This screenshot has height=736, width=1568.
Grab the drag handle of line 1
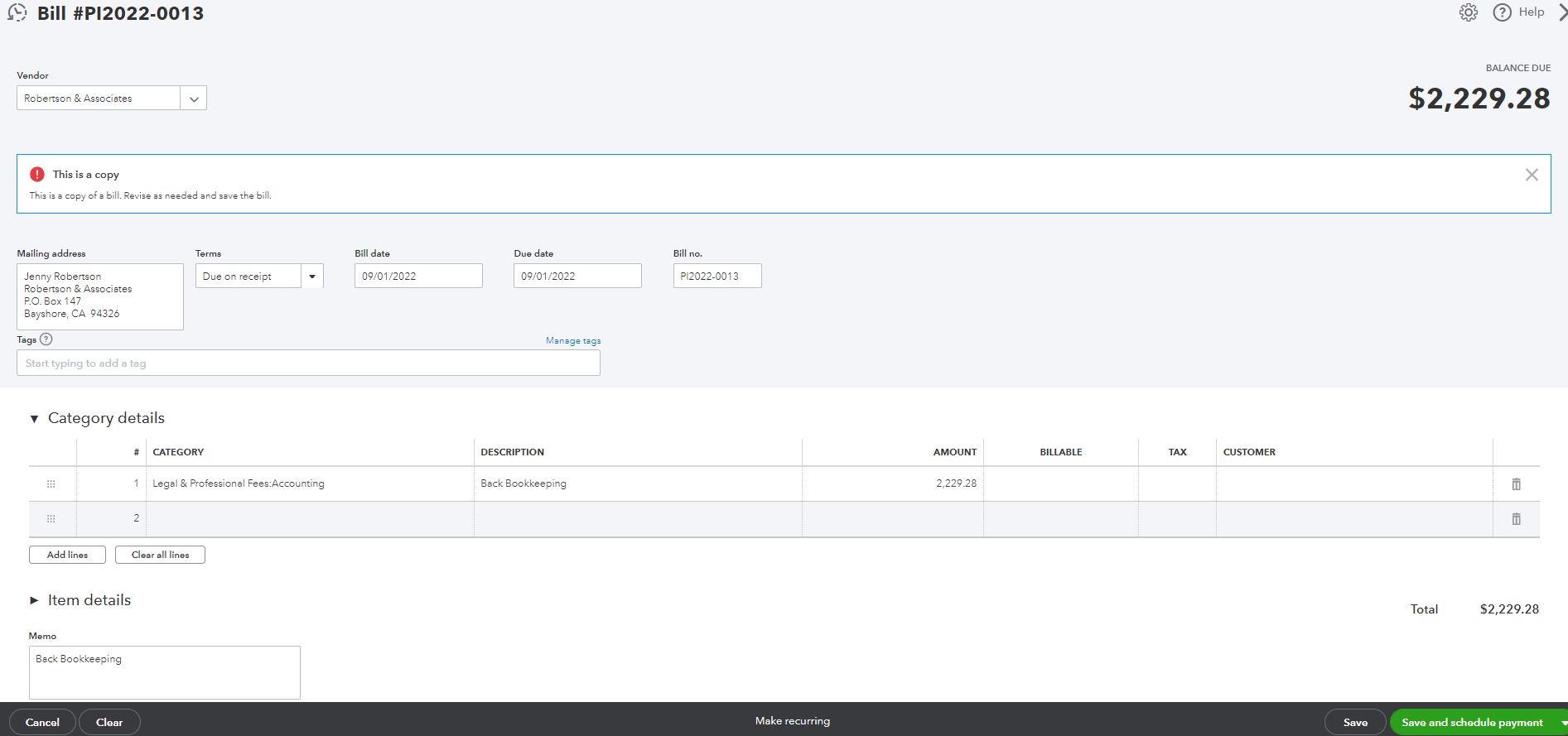[x=51, y=483]
